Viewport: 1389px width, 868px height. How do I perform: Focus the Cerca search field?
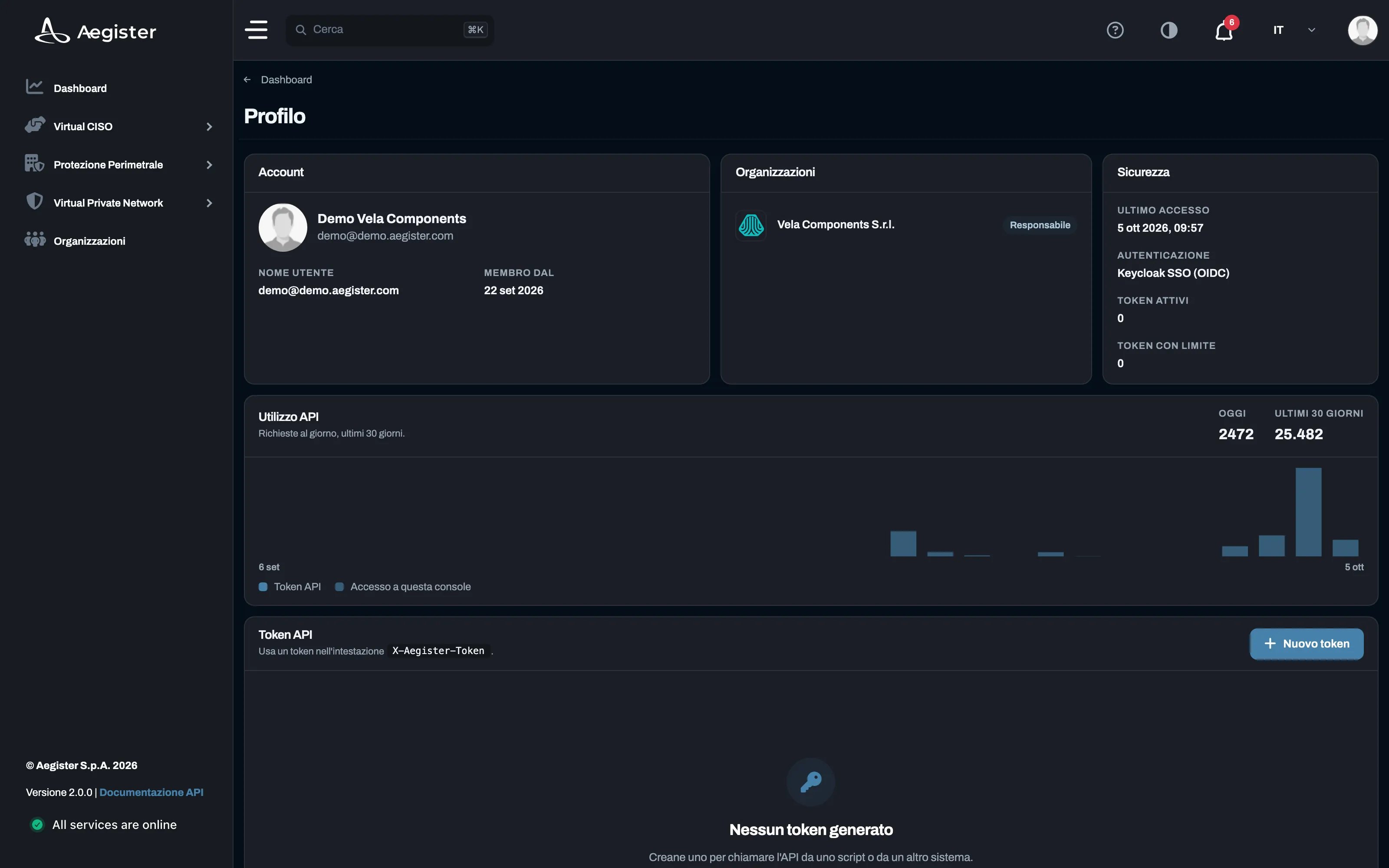pos(390,30)
